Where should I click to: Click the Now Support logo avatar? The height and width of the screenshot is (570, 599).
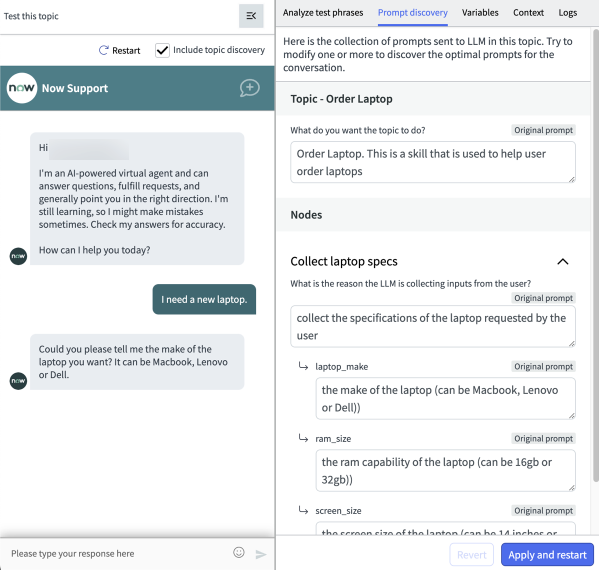[x=22, y=88]
